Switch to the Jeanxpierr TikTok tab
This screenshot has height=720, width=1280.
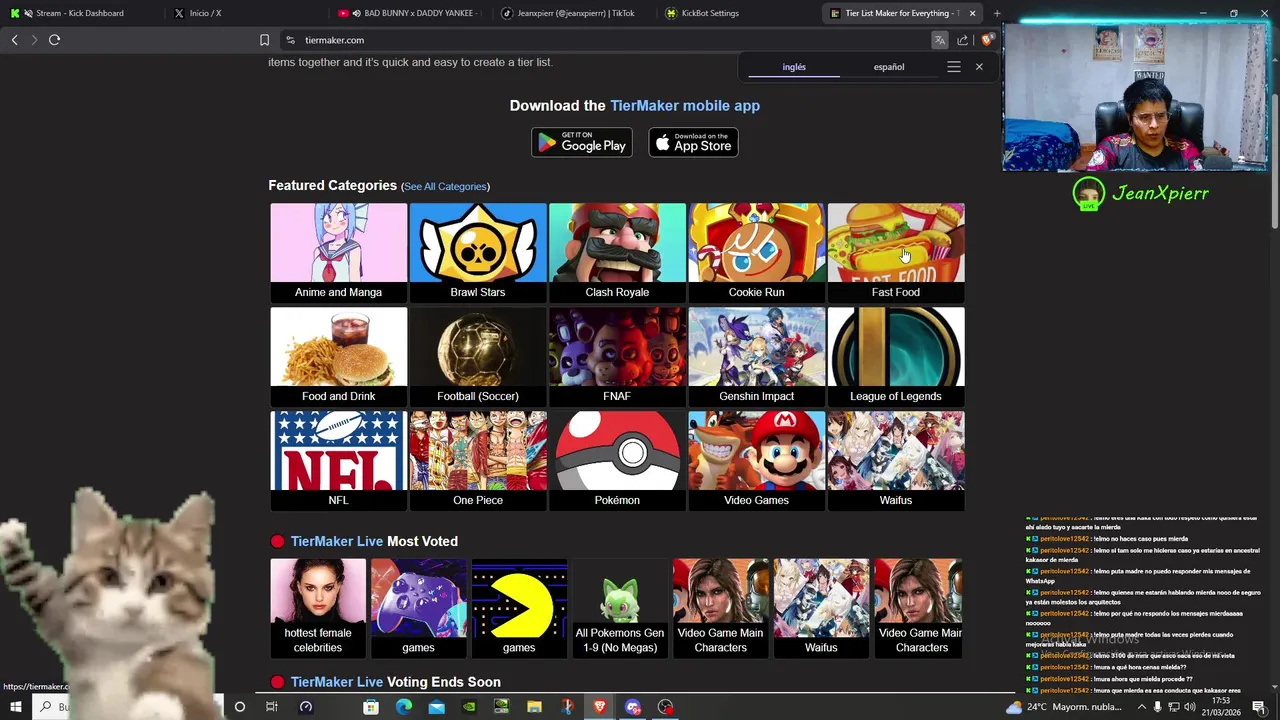[x=575, y=13]
